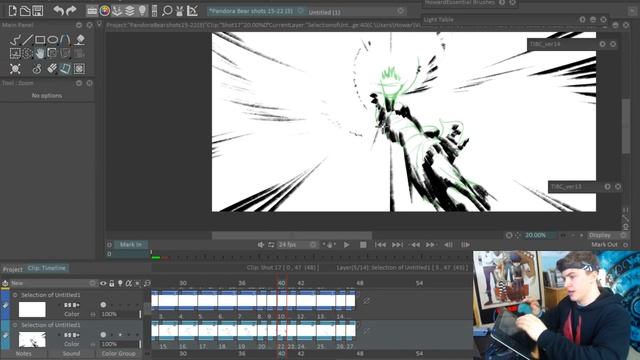Open the magnifier search icon in the top toolbar

[x=167, y=11]
